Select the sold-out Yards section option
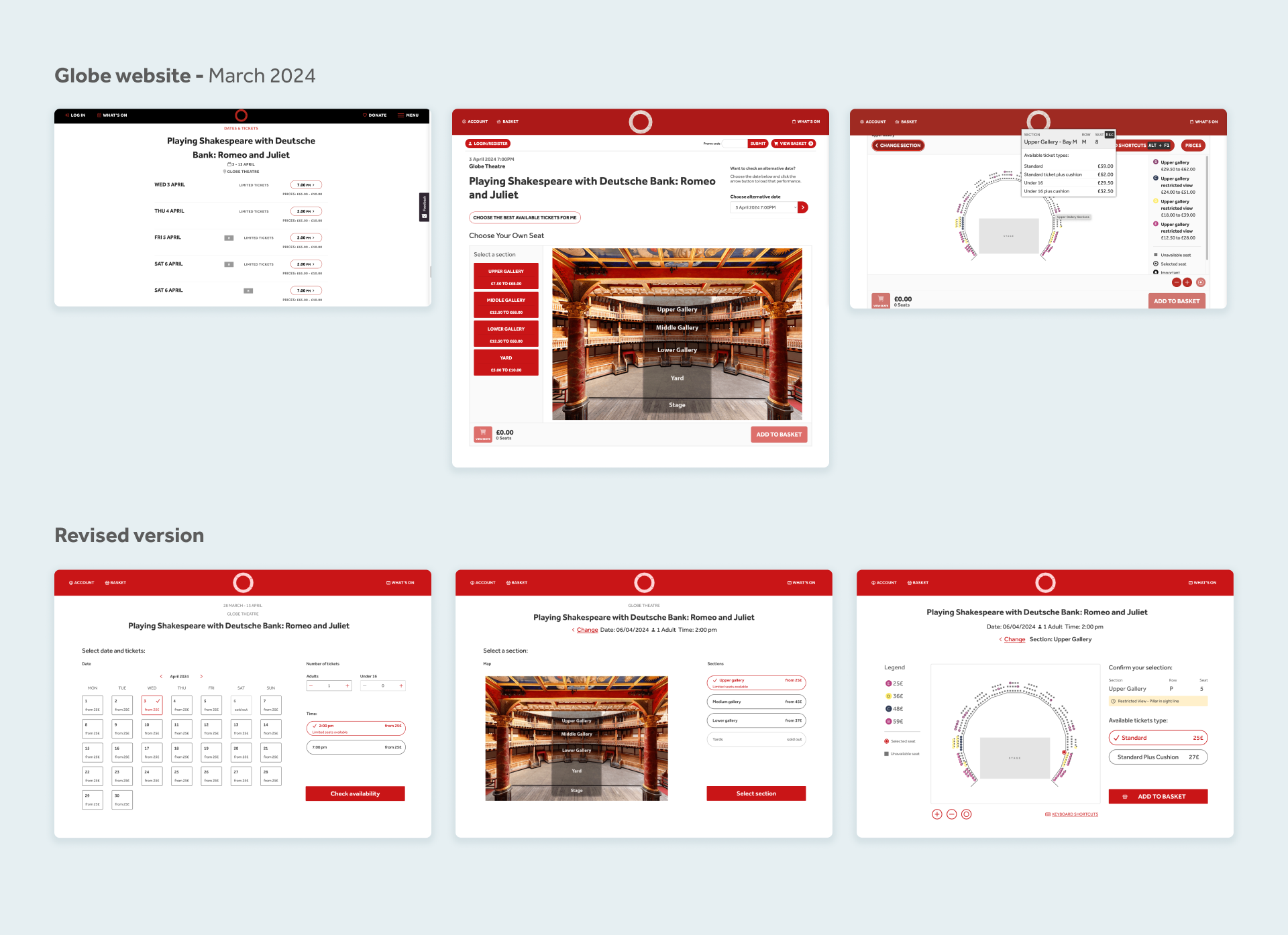 click(756, 739)
